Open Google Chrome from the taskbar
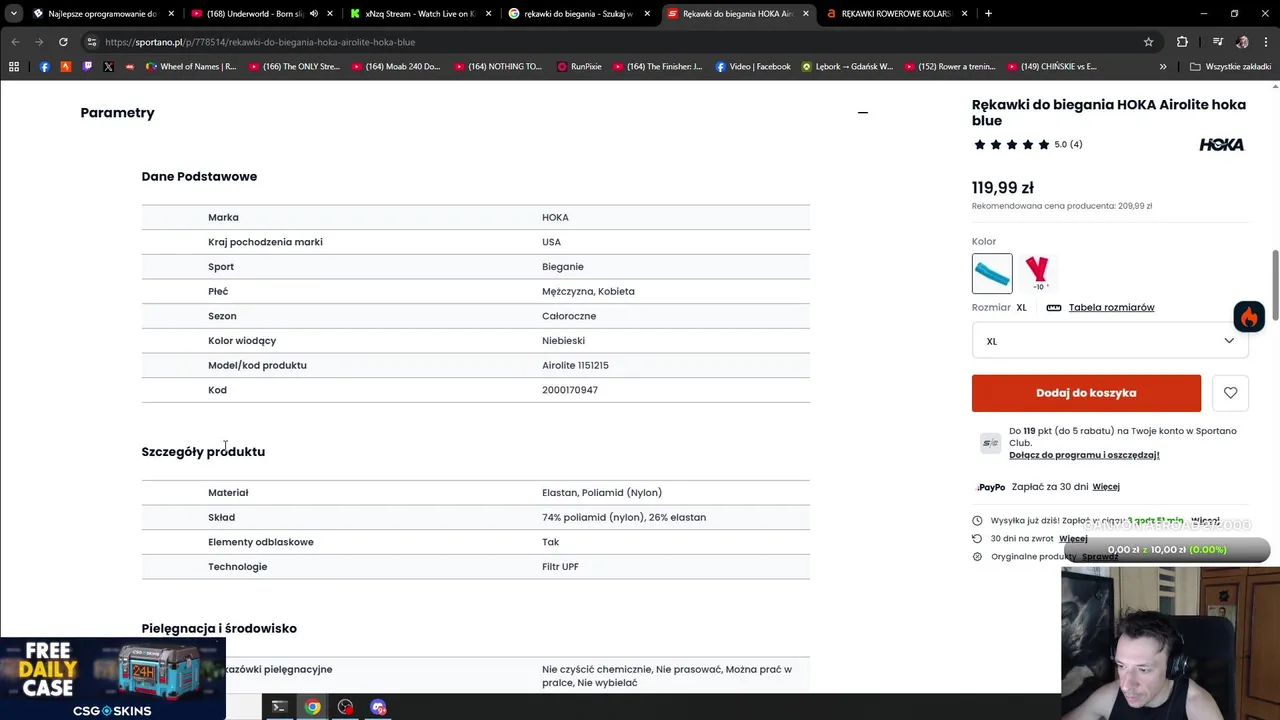The height and width of the screenshot is (720, 1280). pos(313,707)
